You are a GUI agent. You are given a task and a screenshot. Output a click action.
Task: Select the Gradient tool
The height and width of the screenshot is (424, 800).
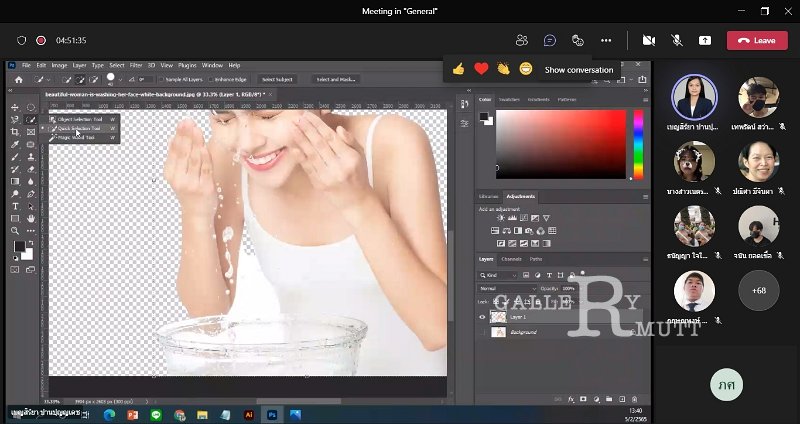[x=15, y=182]
